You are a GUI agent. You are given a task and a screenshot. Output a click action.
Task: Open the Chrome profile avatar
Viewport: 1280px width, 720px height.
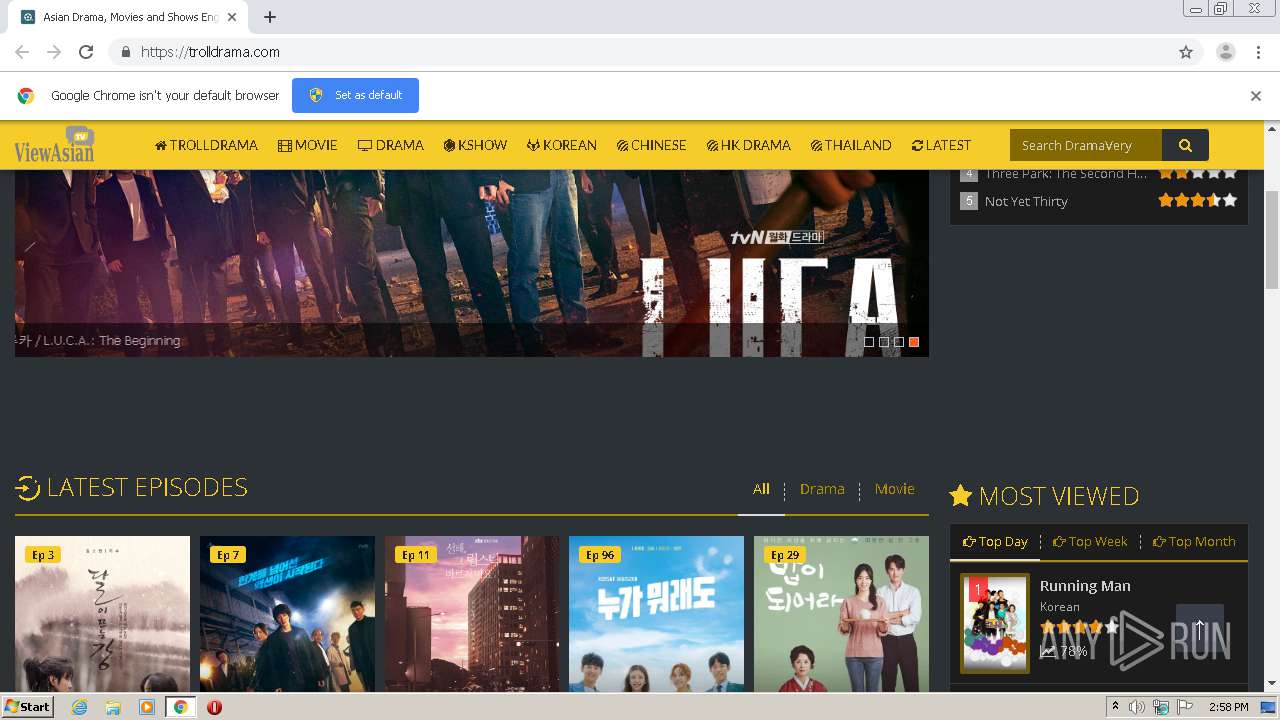1225,52
